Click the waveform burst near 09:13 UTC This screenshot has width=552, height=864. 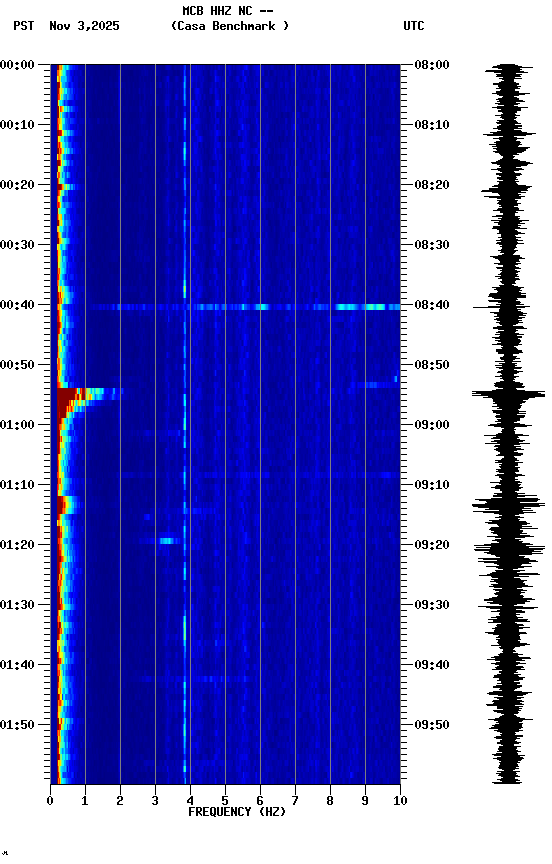pyautogui.click(x=508, y=504)
